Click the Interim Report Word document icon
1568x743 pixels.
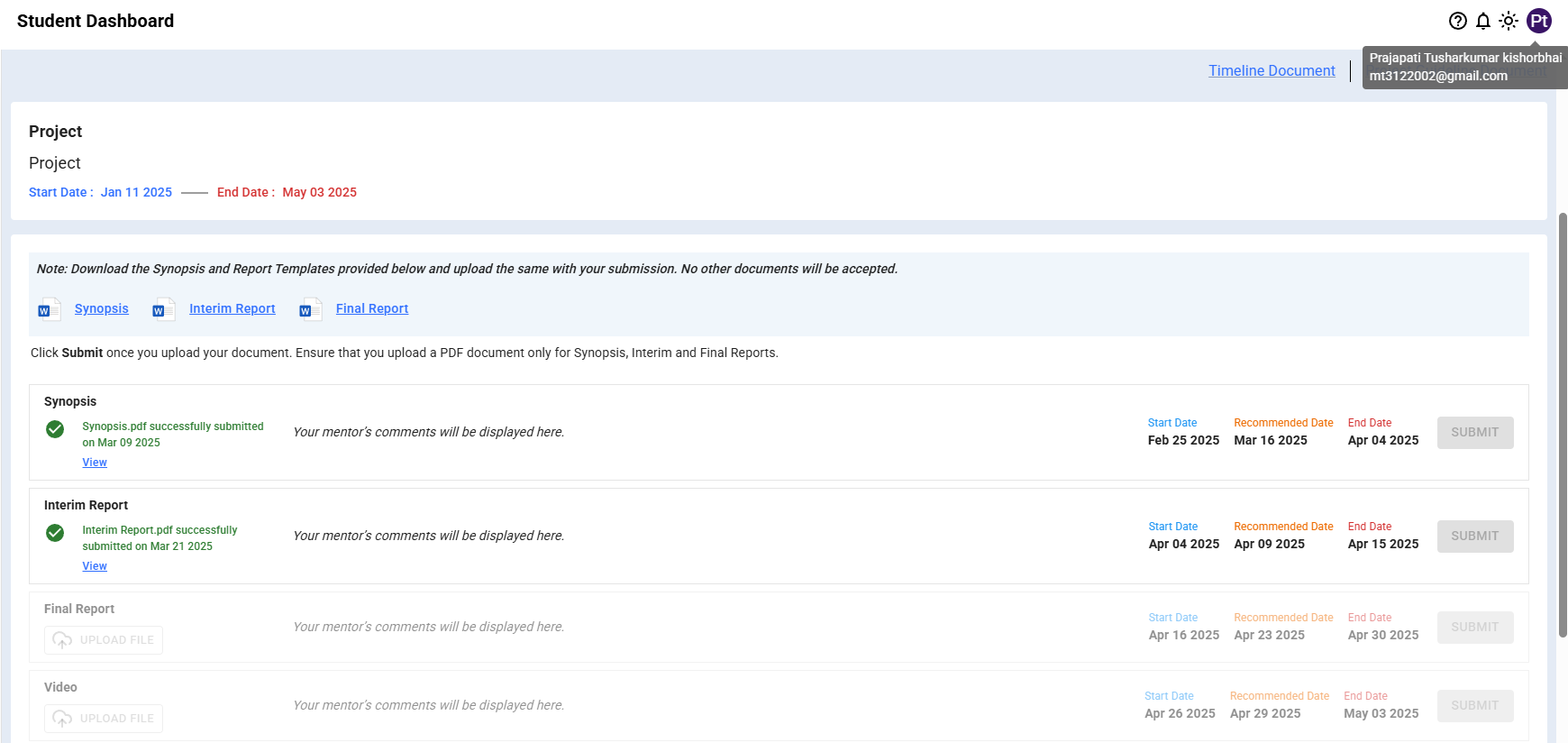164,309
